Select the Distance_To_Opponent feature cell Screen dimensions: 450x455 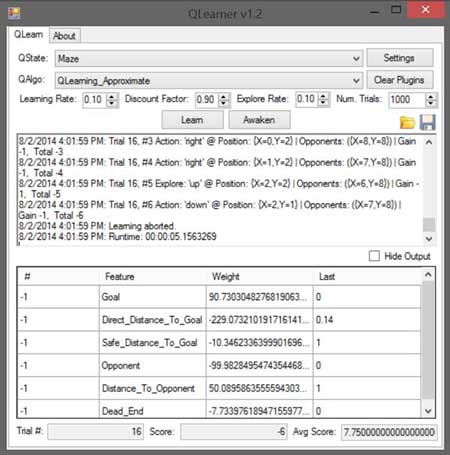pyautogui.click(x=153, y=388)
